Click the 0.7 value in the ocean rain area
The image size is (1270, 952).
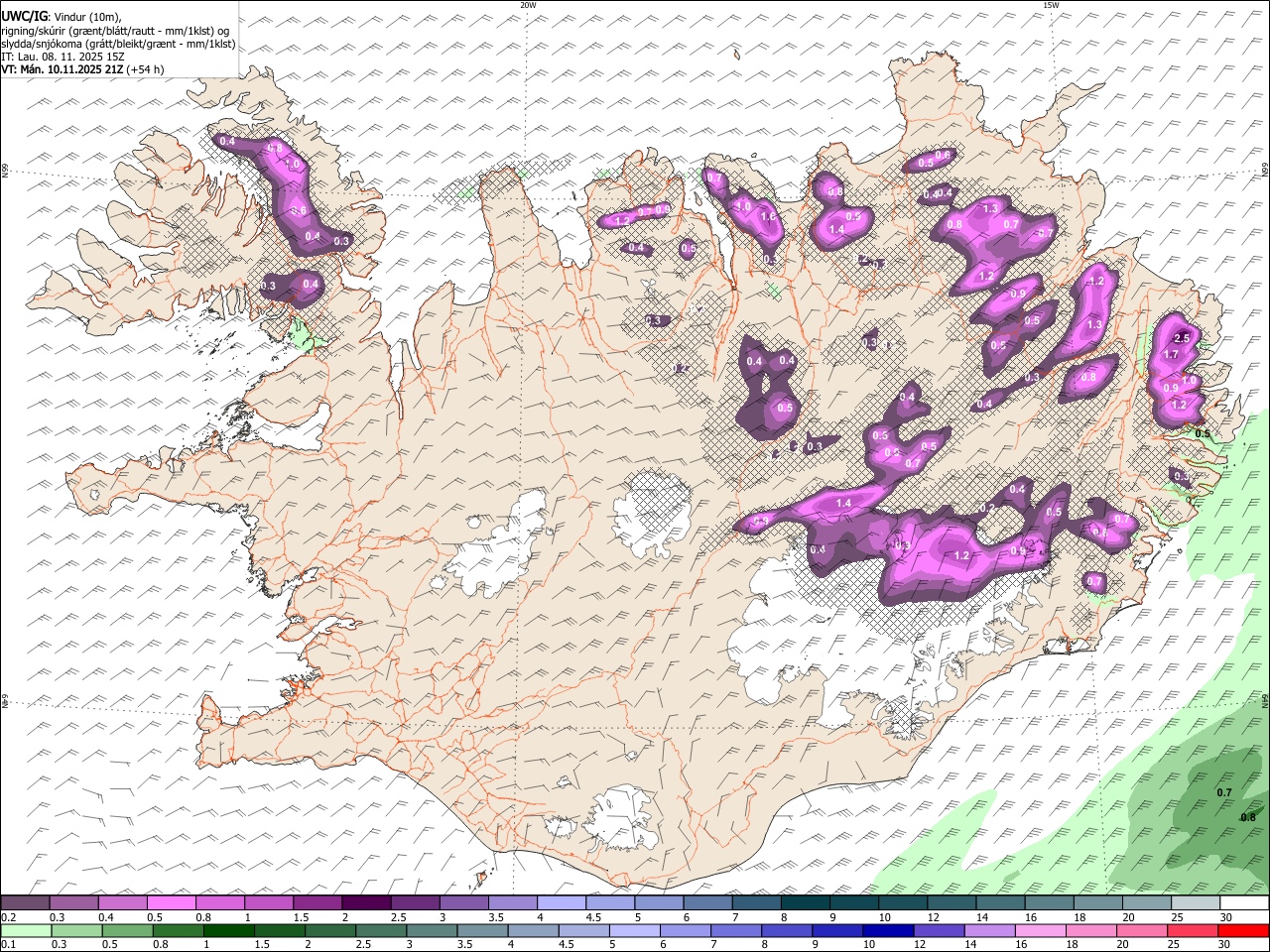click(1224, 793)
